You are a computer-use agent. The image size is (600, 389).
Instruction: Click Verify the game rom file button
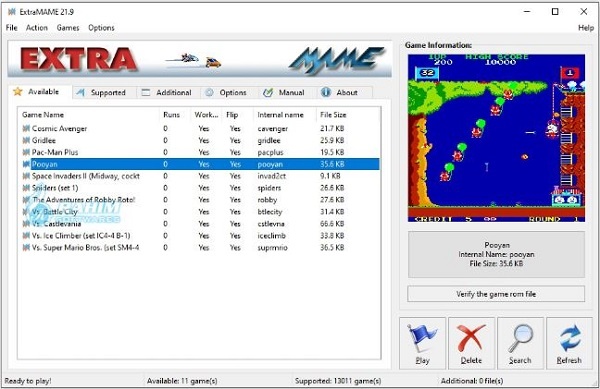496,294
